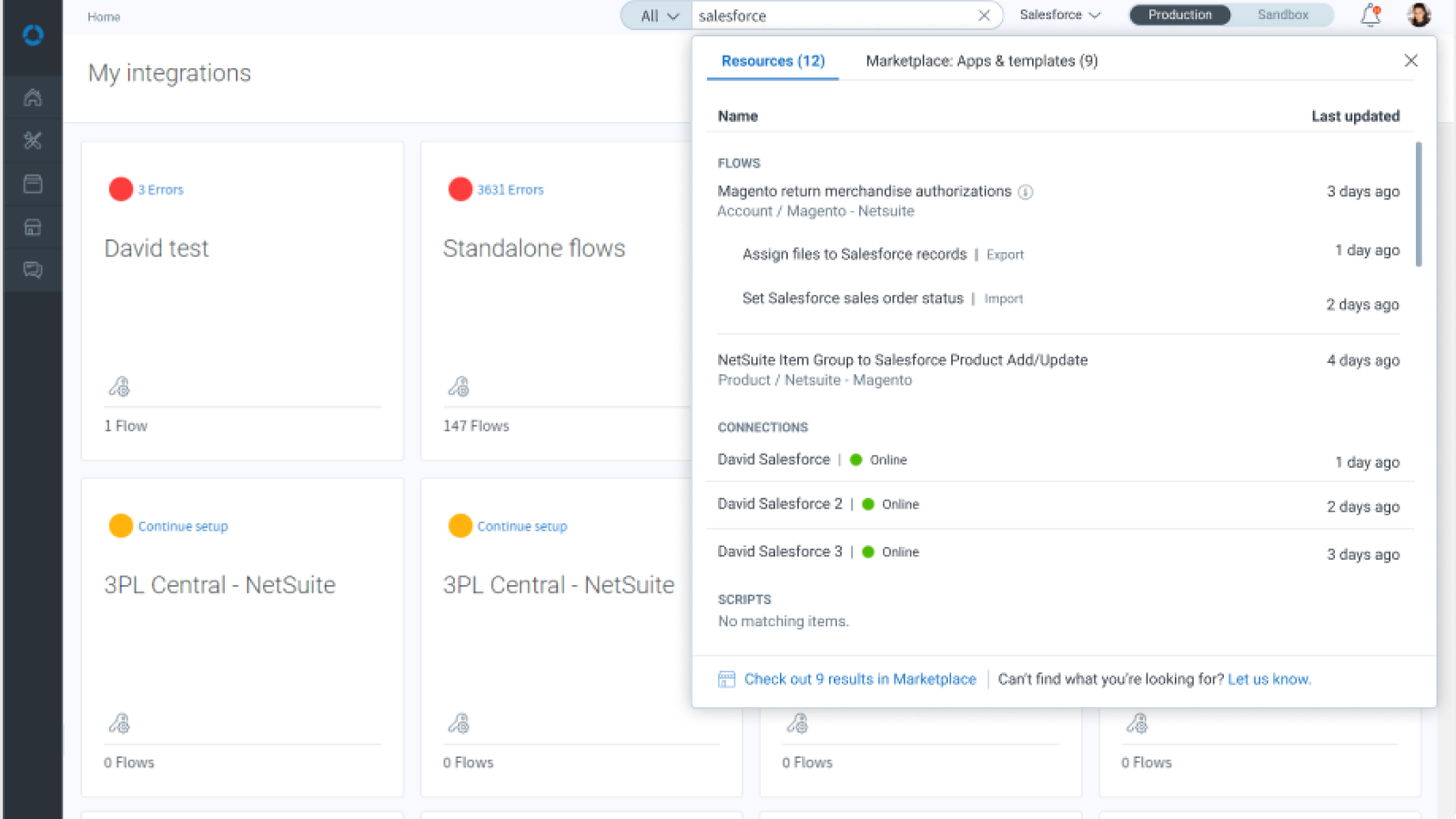The width and height of the screenshot is (1456, 819).
Task: Open NetSuite Item Group to Salesforce Product flow
Action: click(x=902, y=359)
